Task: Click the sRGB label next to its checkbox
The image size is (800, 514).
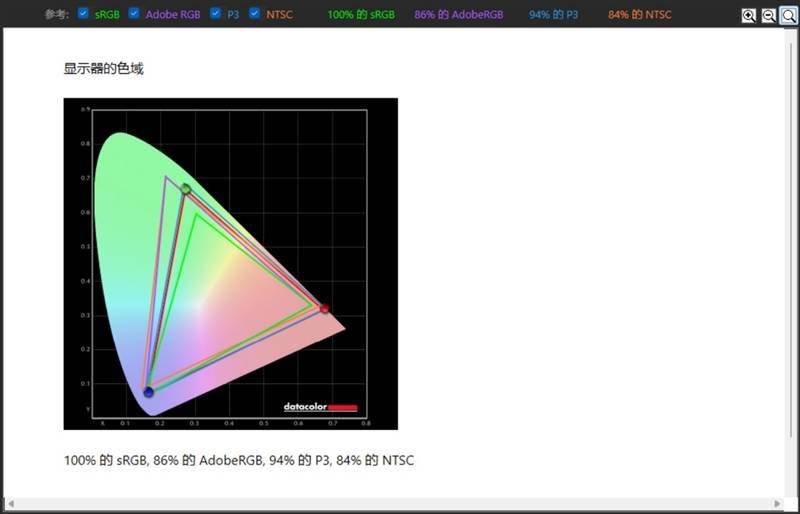Action: click(x=107, y=15)
